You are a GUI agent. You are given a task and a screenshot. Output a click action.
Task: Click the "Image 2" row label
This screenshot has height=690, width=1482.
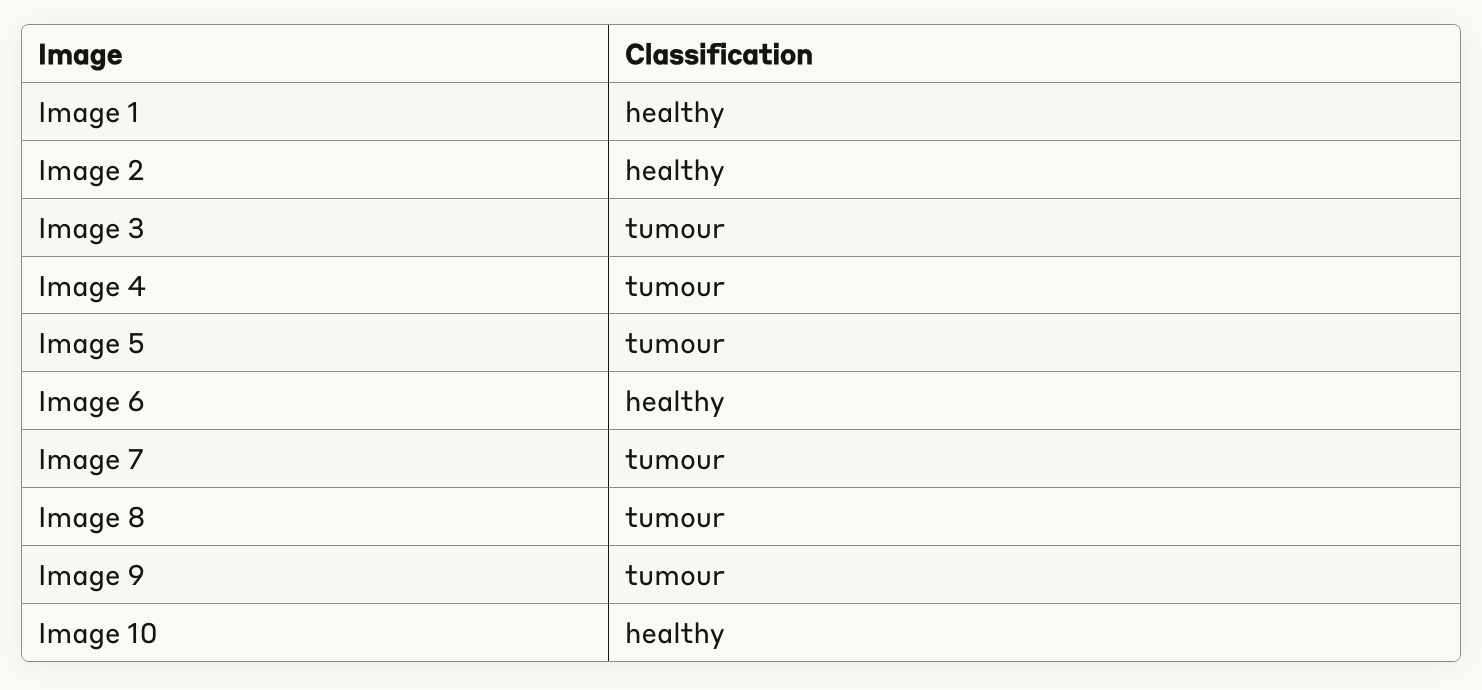[91, 171]
